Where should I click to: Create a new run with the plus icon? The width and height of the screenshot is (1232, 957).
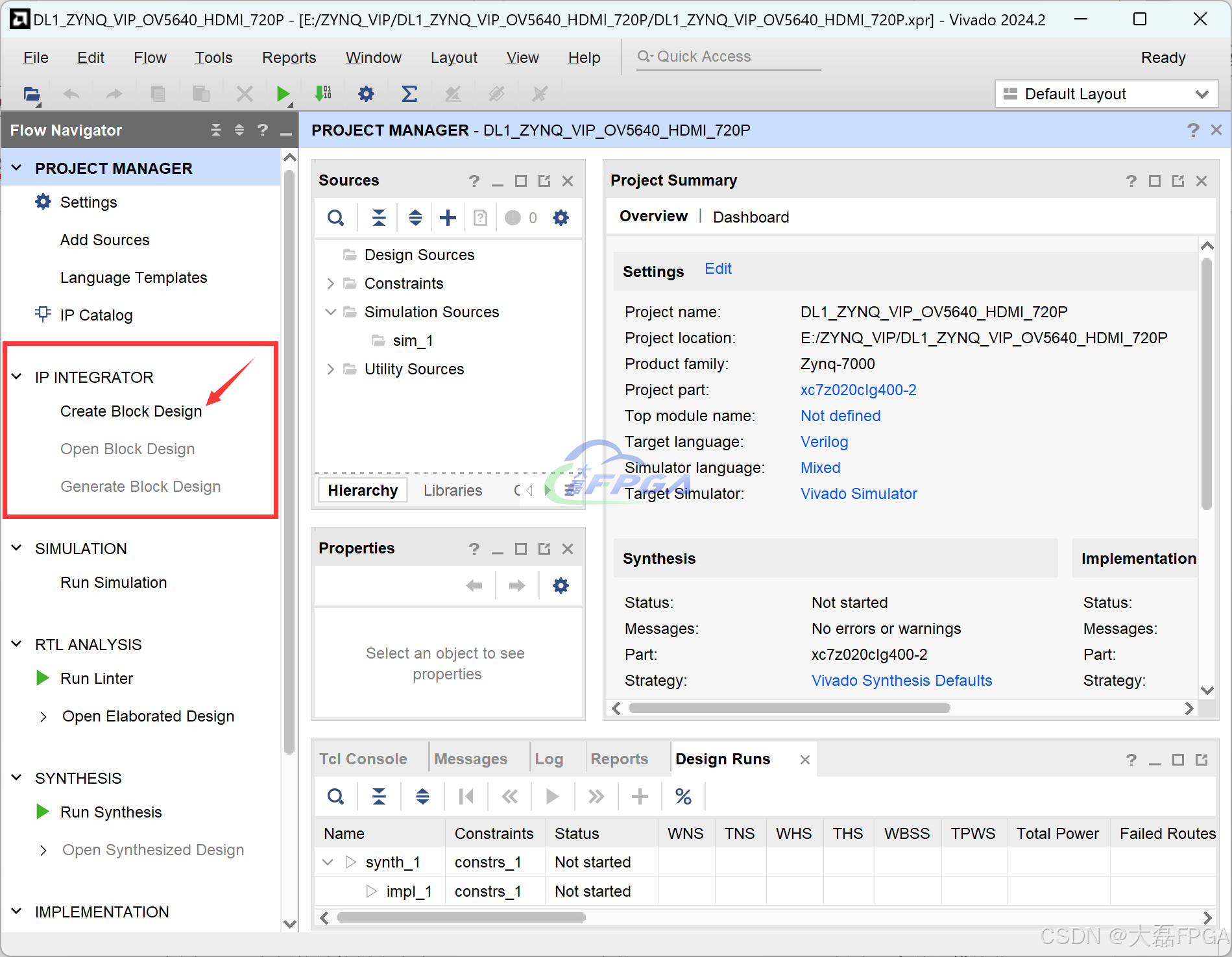click(x=640, y=796)
